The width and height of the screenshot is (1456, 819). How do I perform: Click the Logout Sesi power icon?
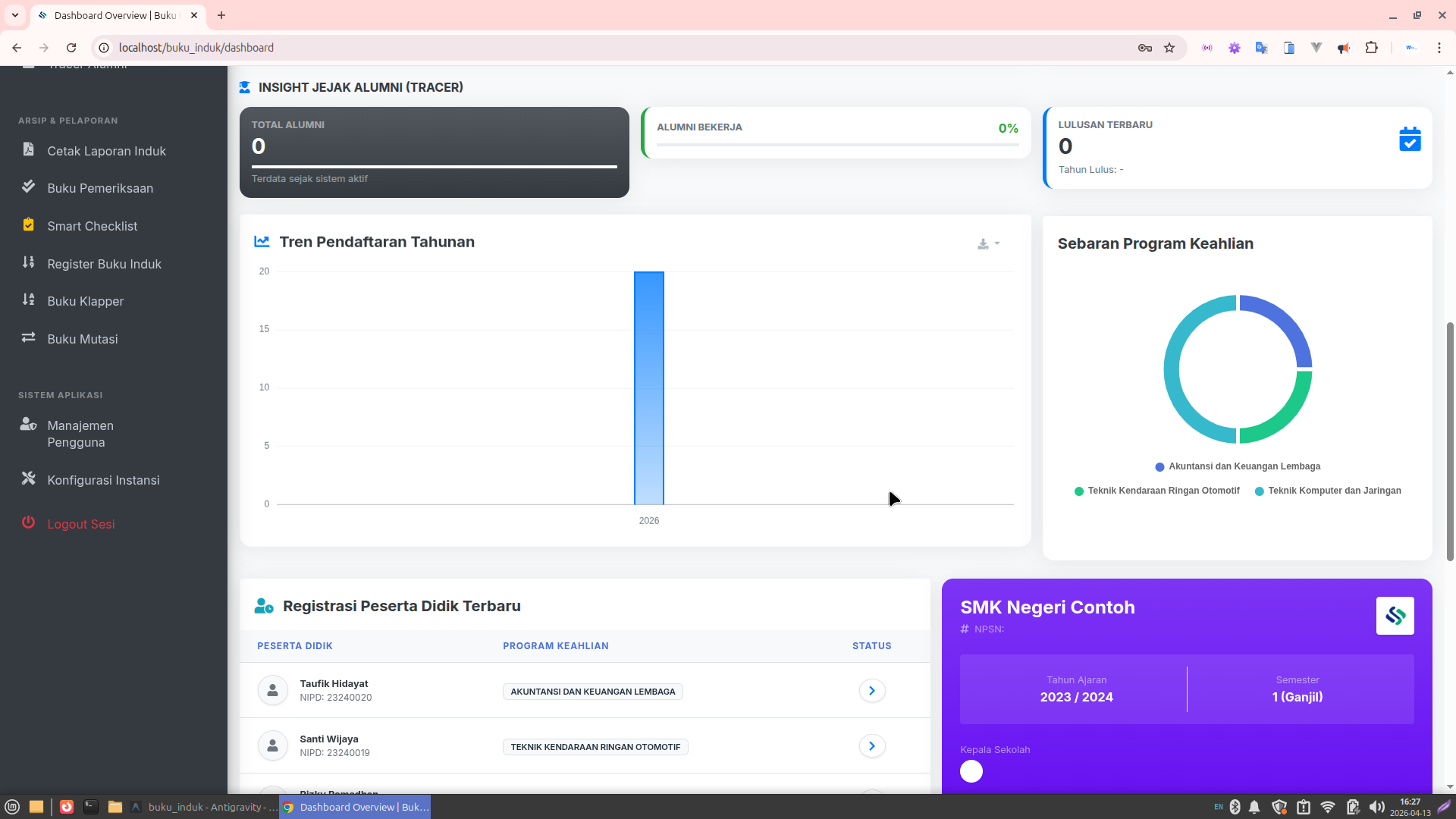click(28, 522)
